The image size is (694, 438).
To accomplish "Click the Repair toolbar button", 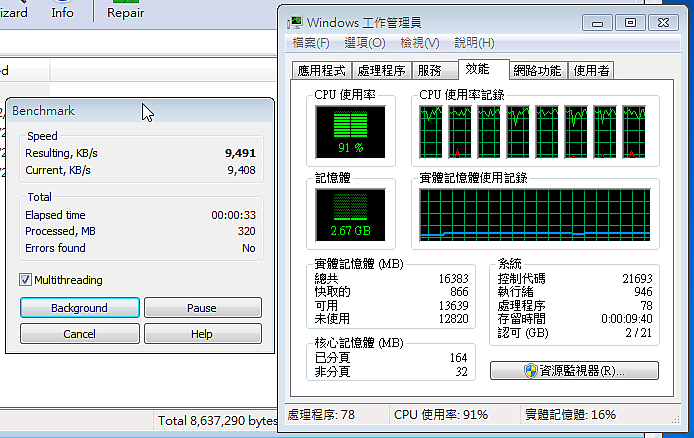I will click(x=126, y=10).
